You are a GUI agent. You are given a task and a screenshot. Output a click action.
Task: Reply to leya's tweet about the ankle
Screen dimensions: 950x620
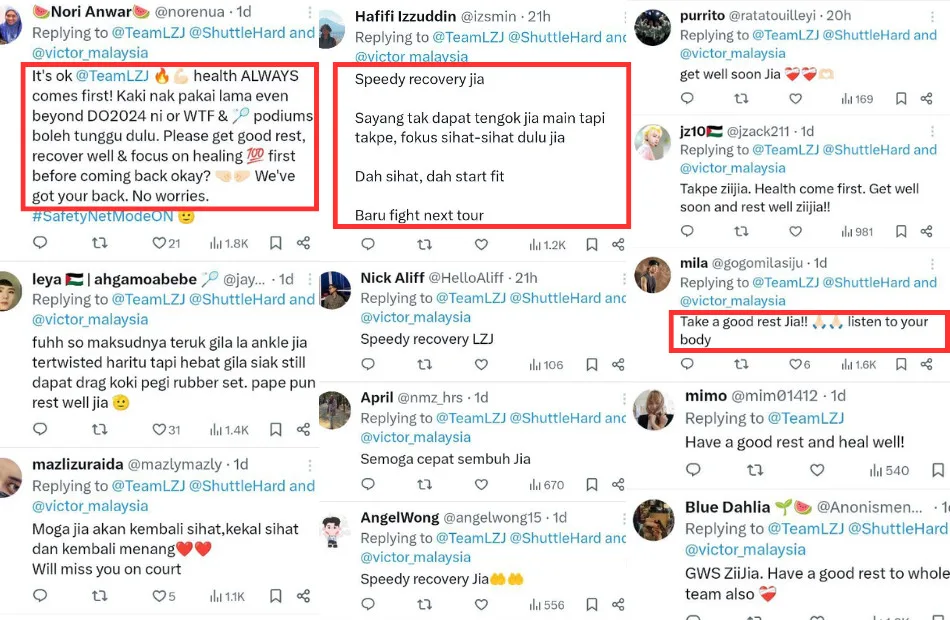coord(40,430)
